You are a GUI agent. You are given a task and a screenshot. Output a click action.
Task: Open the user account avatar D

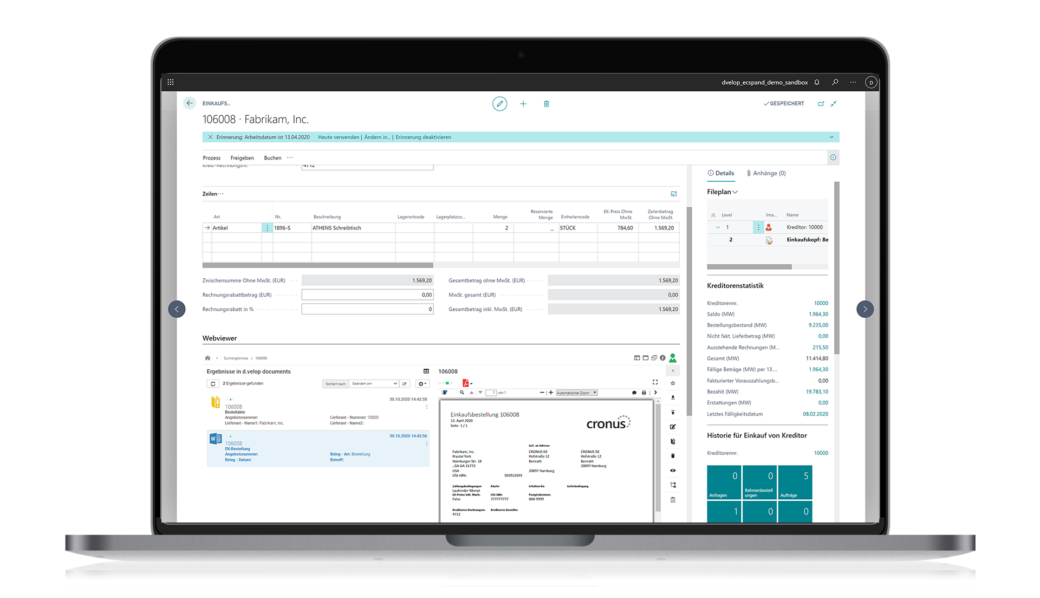point(871,82)
